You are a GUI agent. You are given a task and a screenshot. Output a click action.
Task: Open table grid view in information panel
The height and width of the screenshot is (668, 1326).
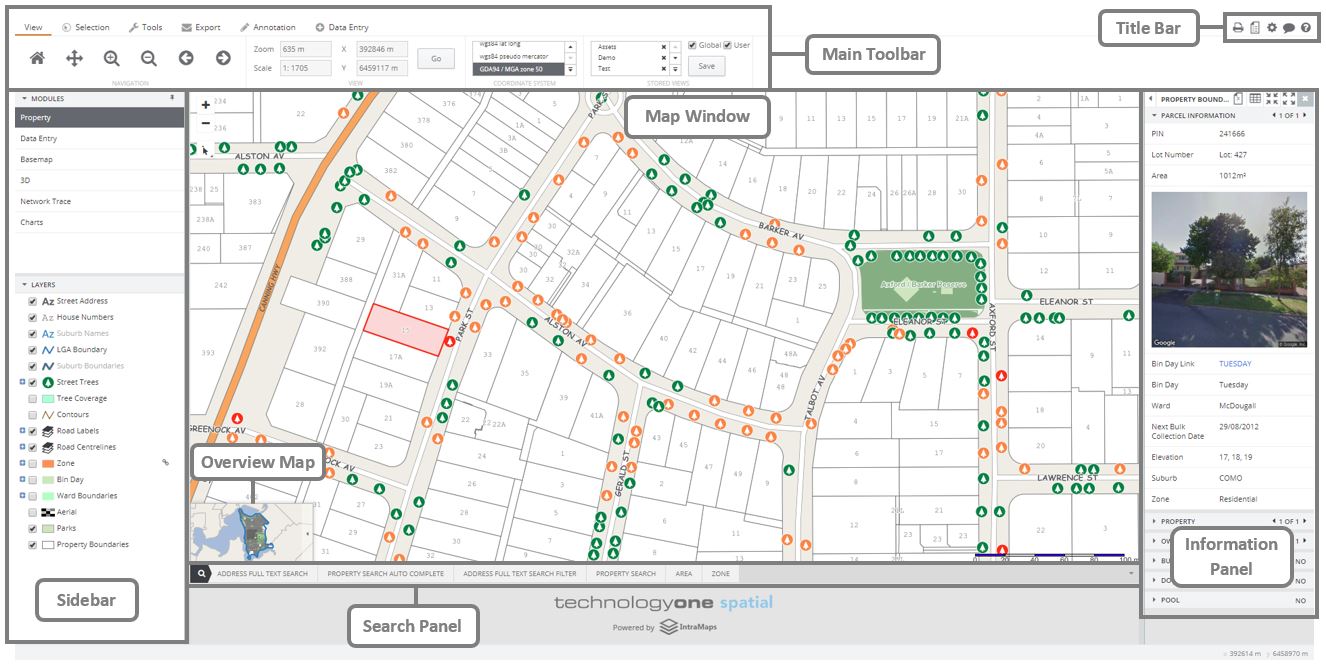click(x=1255, y=99)
